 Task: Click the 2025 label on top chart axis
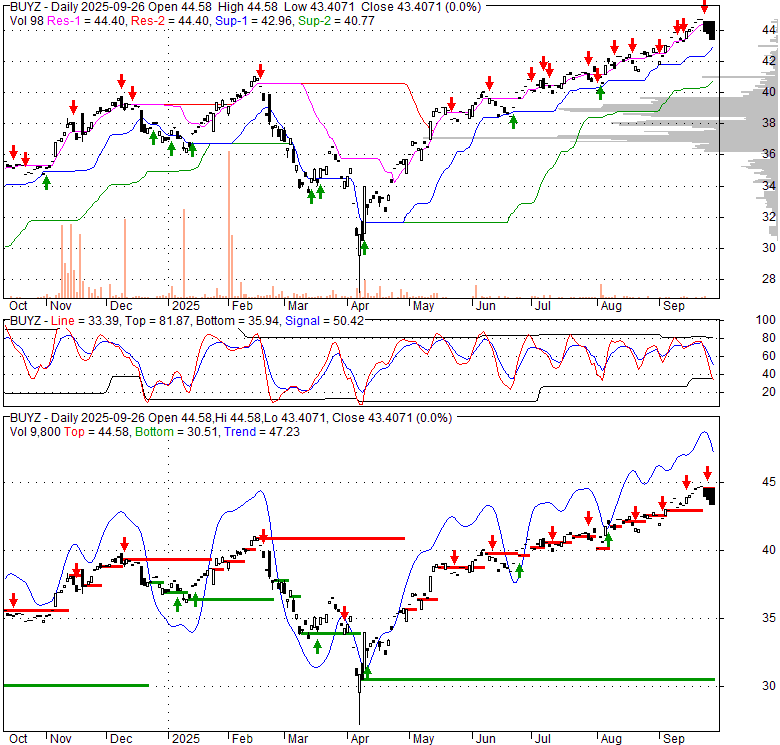(x=186, y=306)
